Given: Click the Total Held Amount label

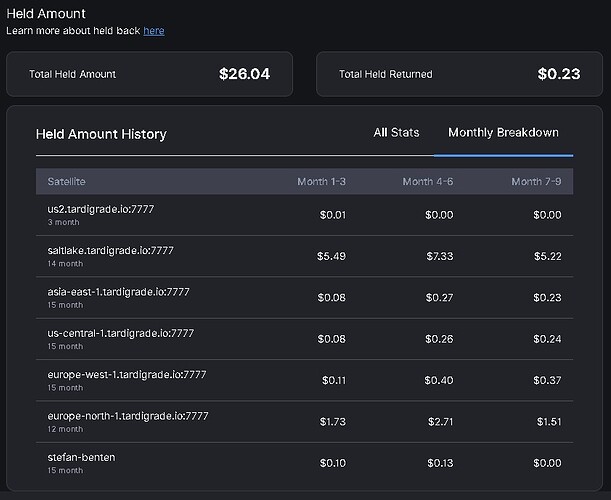Looking at the screenshot, I should click(x=72, y=74).
